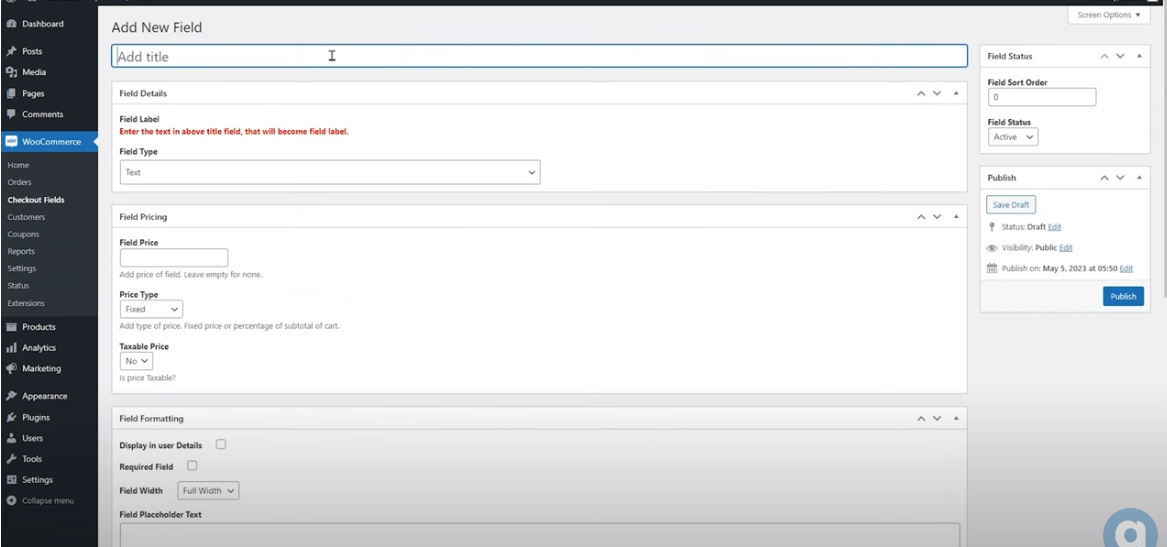Move Publish panel down
1167x547 pixels.
coord(1120,178)
